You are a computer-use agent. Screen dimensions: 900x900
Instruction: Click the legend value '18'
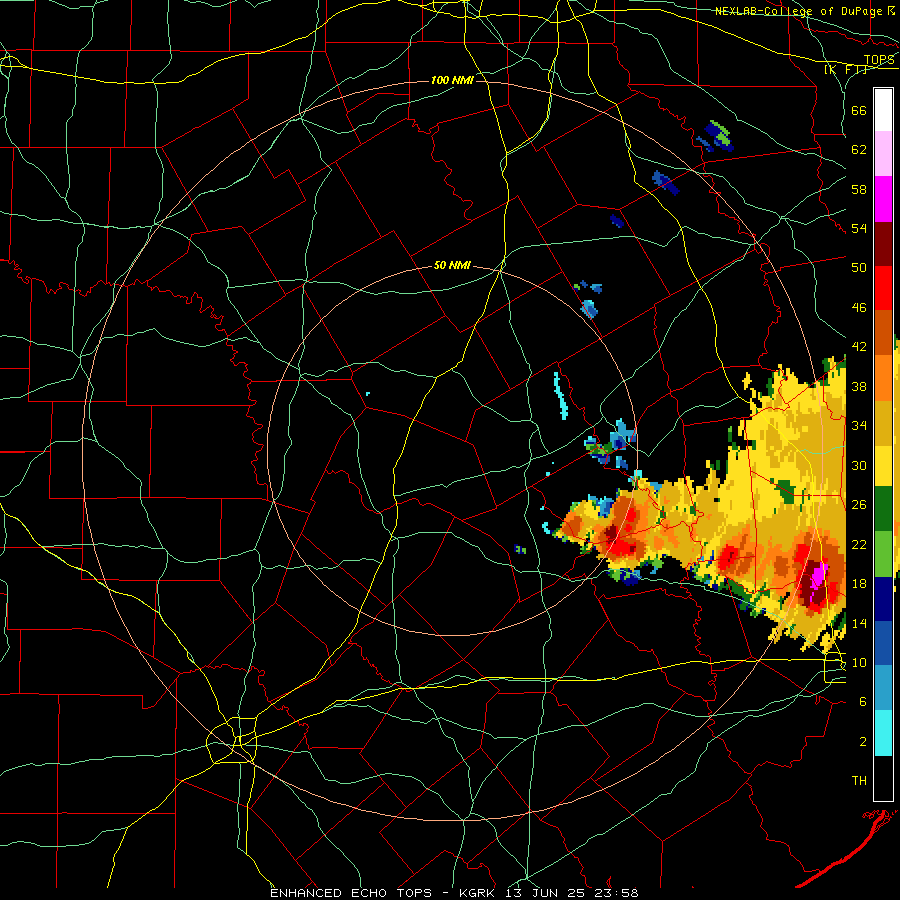[x=859, y=584]
